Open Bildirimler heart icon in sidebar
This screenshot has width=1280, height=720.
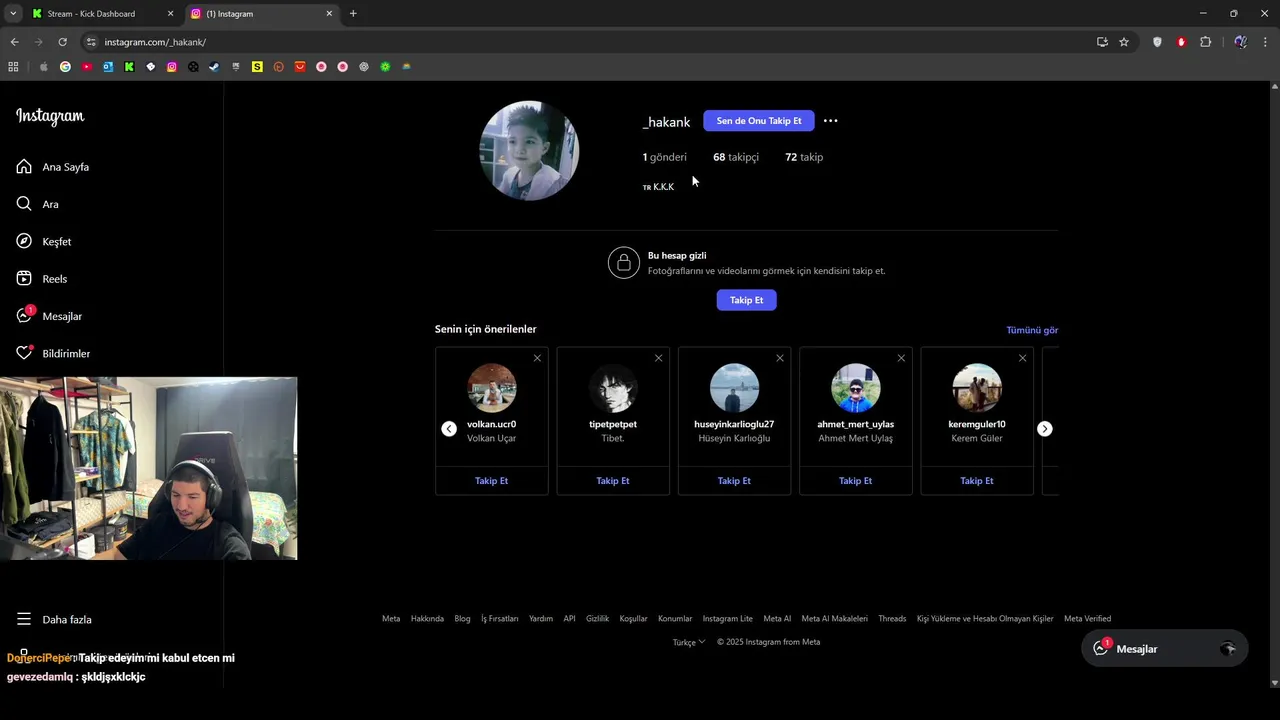tap(24, 353)
